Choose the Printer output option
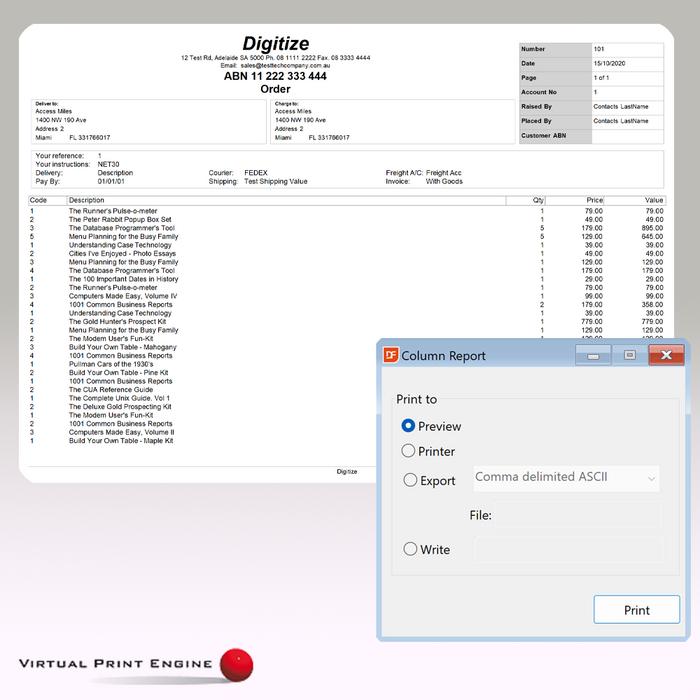Image resolution: width=700 pixels, height=700 pixels. [410, 451]
